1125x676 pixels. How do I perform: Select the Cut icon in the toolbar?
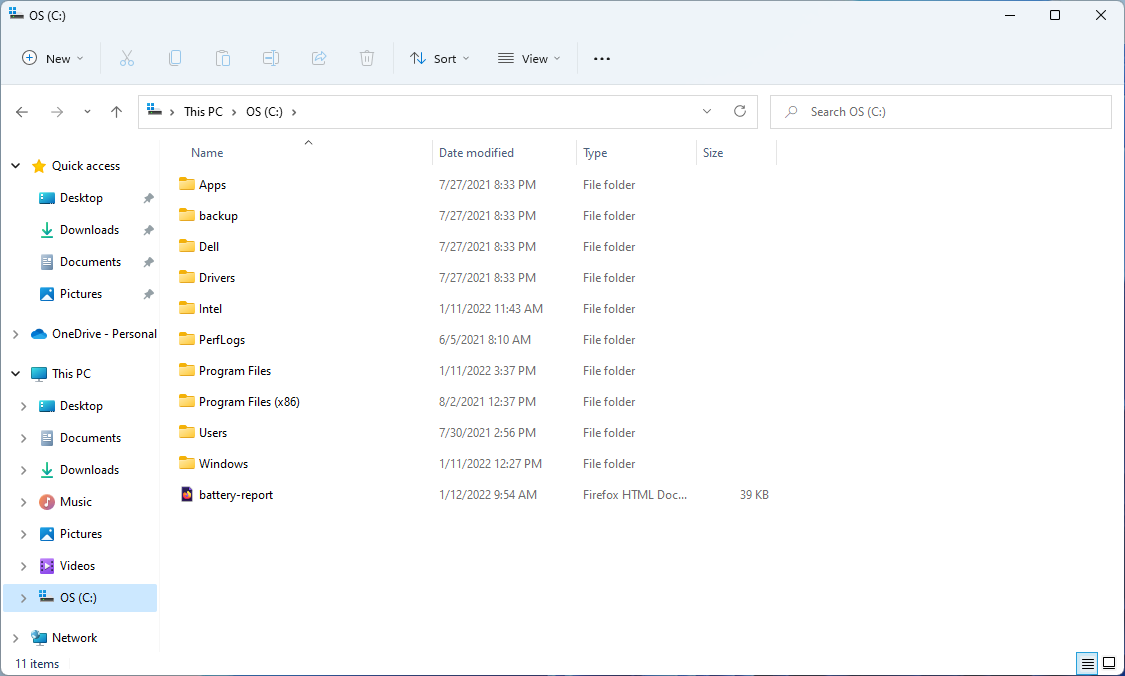(127, 58)
